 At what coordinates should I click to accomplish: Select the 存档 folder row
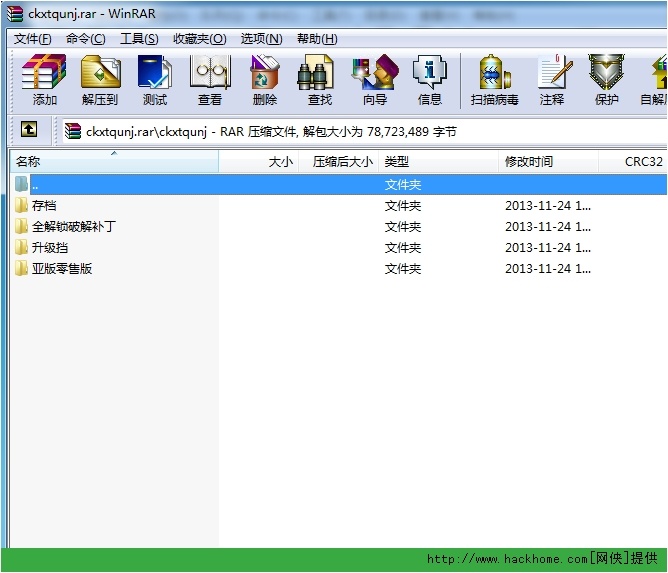pyautogui.click(x=339, y=205)
